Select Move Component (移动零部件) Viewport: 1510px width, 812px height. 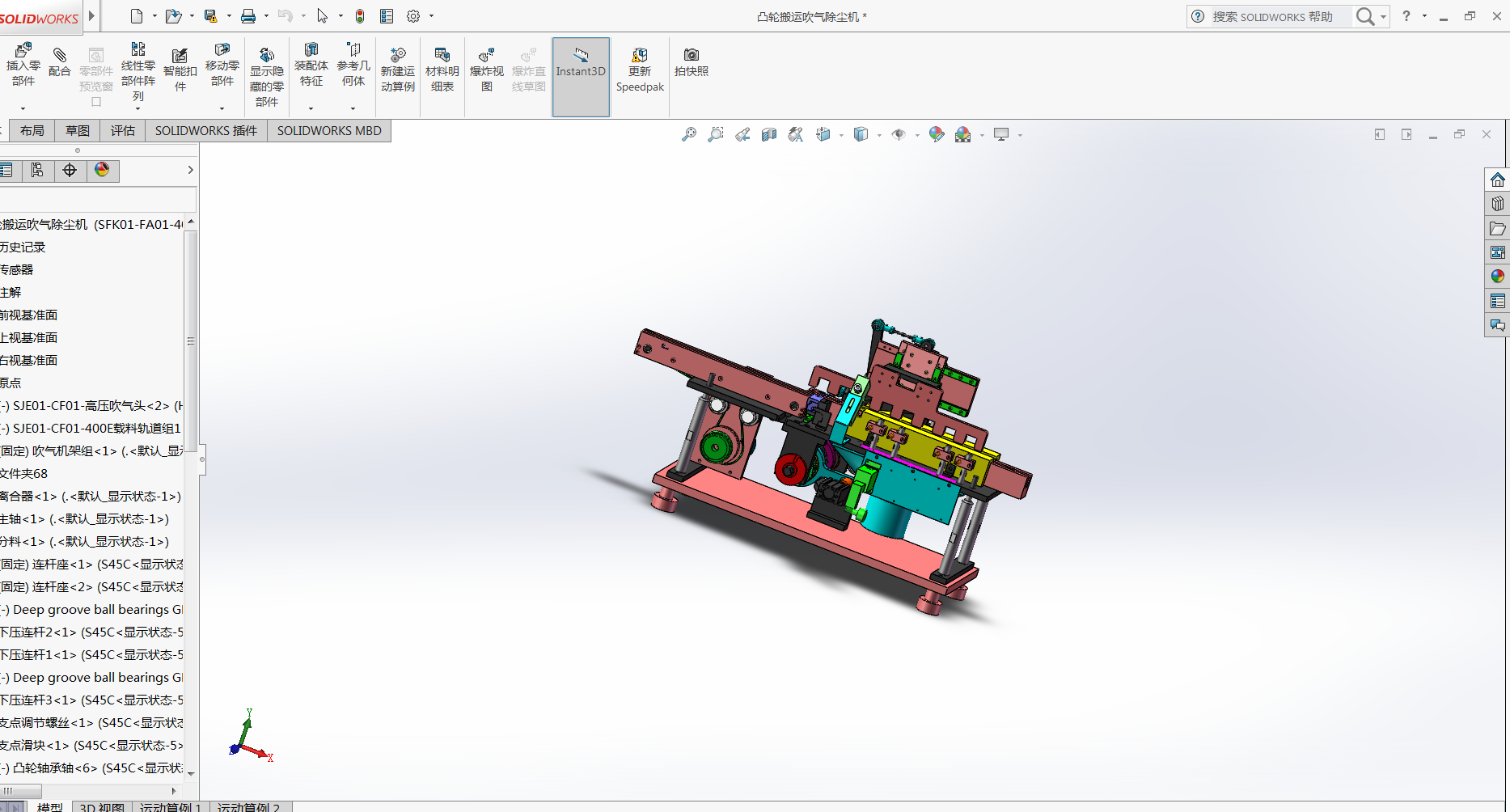(x=222, y=65)
